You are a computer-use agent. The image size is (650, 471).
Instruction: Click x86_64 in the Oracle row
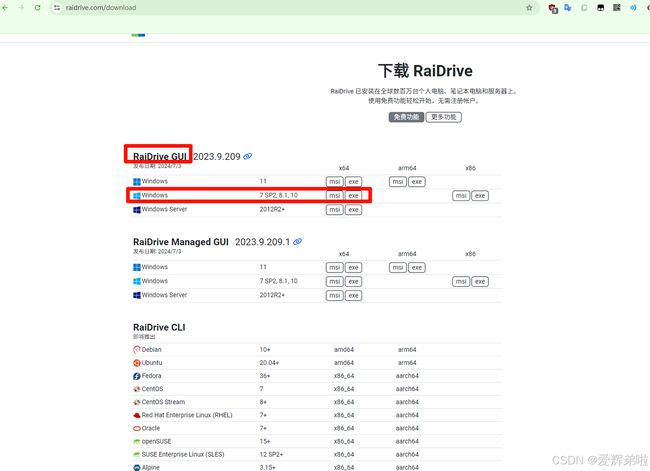pyautogui.click(x=344, y=428)
